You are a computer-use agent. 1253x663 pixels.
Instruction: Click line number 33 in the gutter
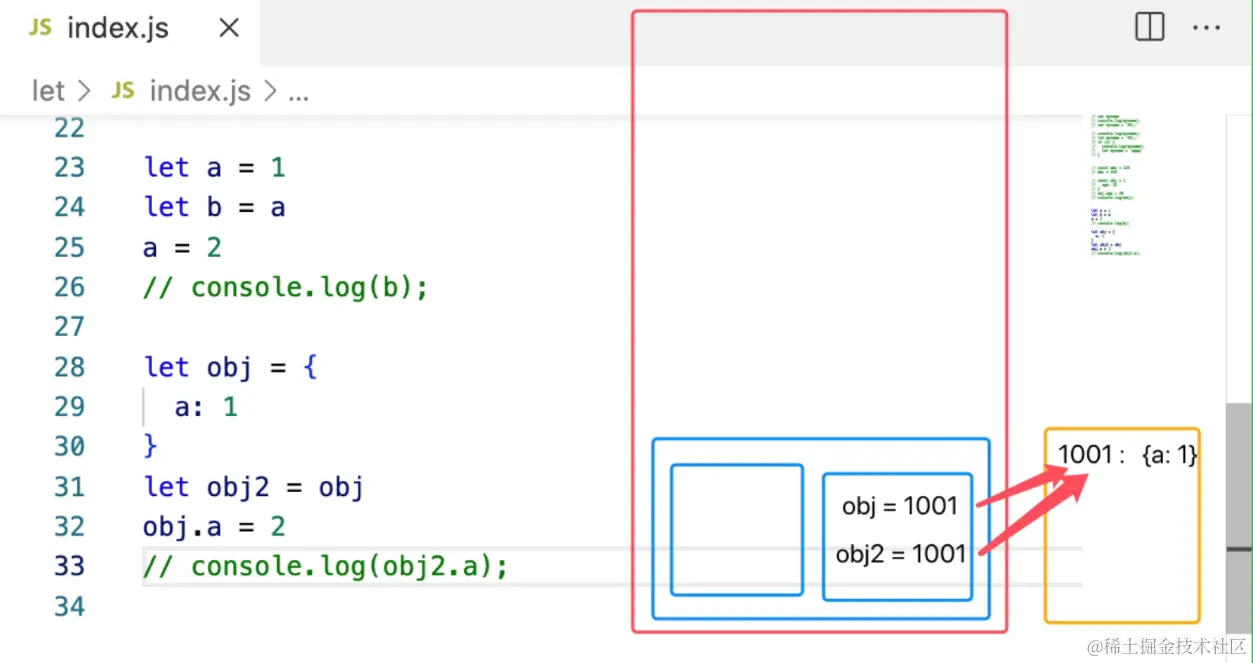click(x=69, y=566)
